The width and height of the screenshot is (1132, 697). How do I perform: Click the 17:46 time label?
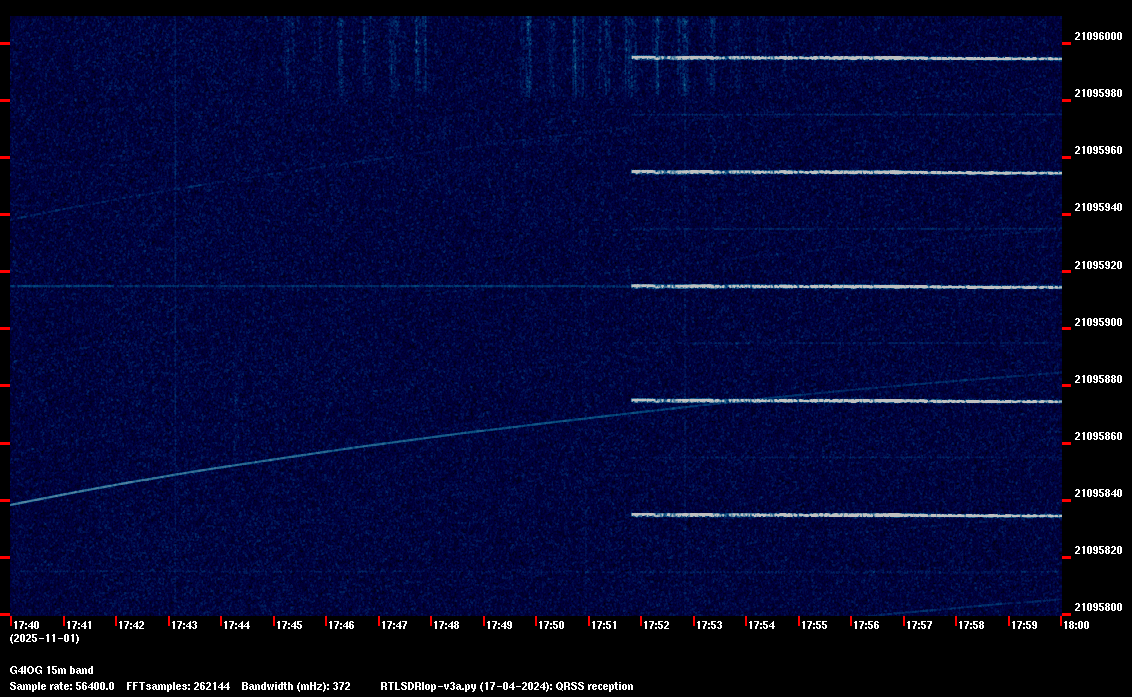click(341, 625)
